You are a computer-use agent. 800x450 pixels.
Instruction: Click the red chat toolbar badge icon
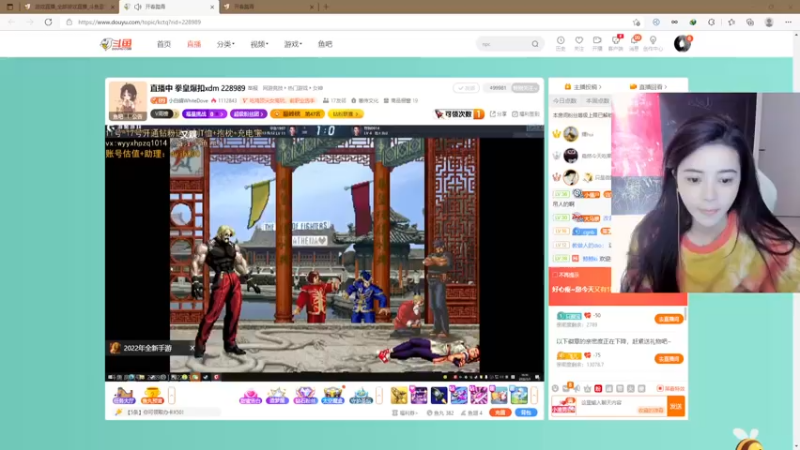(x=598, y=389)
